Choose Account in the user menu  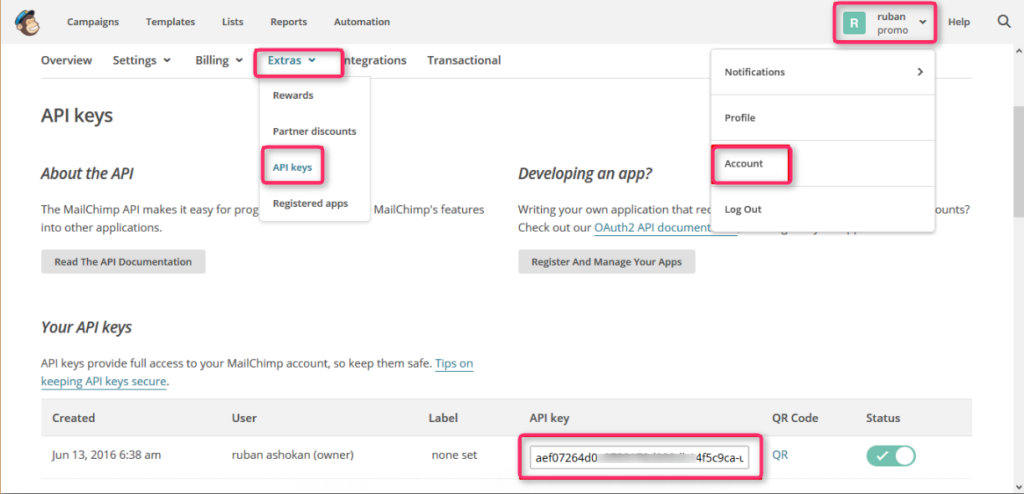point(744,163)
